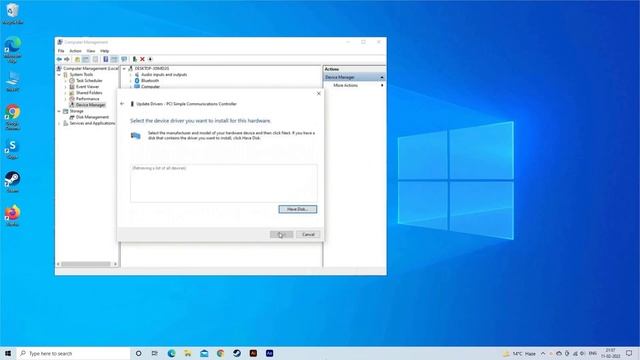The width and height of the screenshot is (640, 360).
Task: Open Steam from the taskbar
Action: [x=237, y=353]
